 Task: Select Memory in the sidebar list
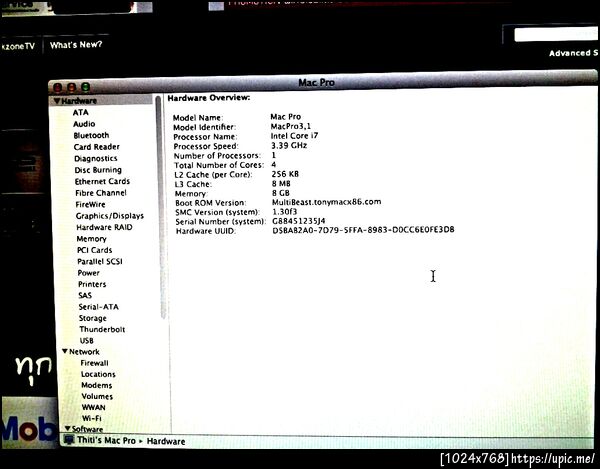pos(92,239)
